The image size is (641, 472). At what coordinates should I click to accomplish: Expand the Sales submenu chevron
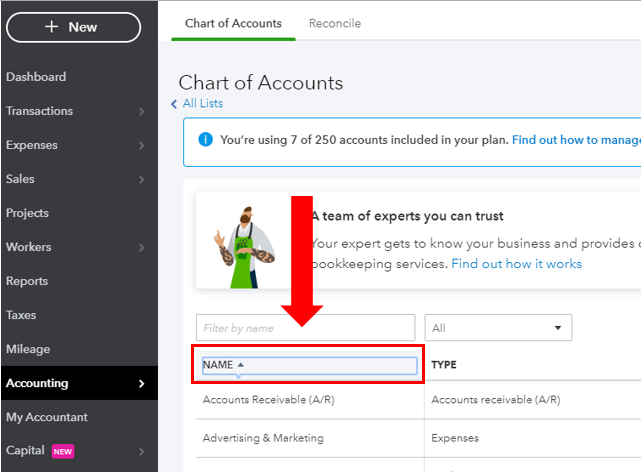141,179
